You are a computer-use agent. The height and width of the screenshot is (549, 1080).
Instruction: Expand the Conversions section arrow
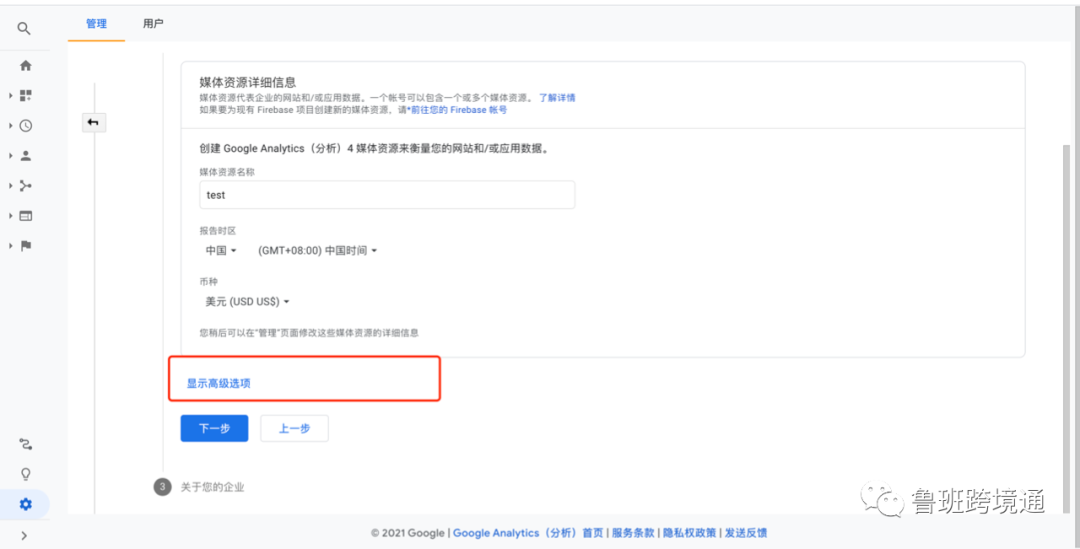(x=11, y=246)
